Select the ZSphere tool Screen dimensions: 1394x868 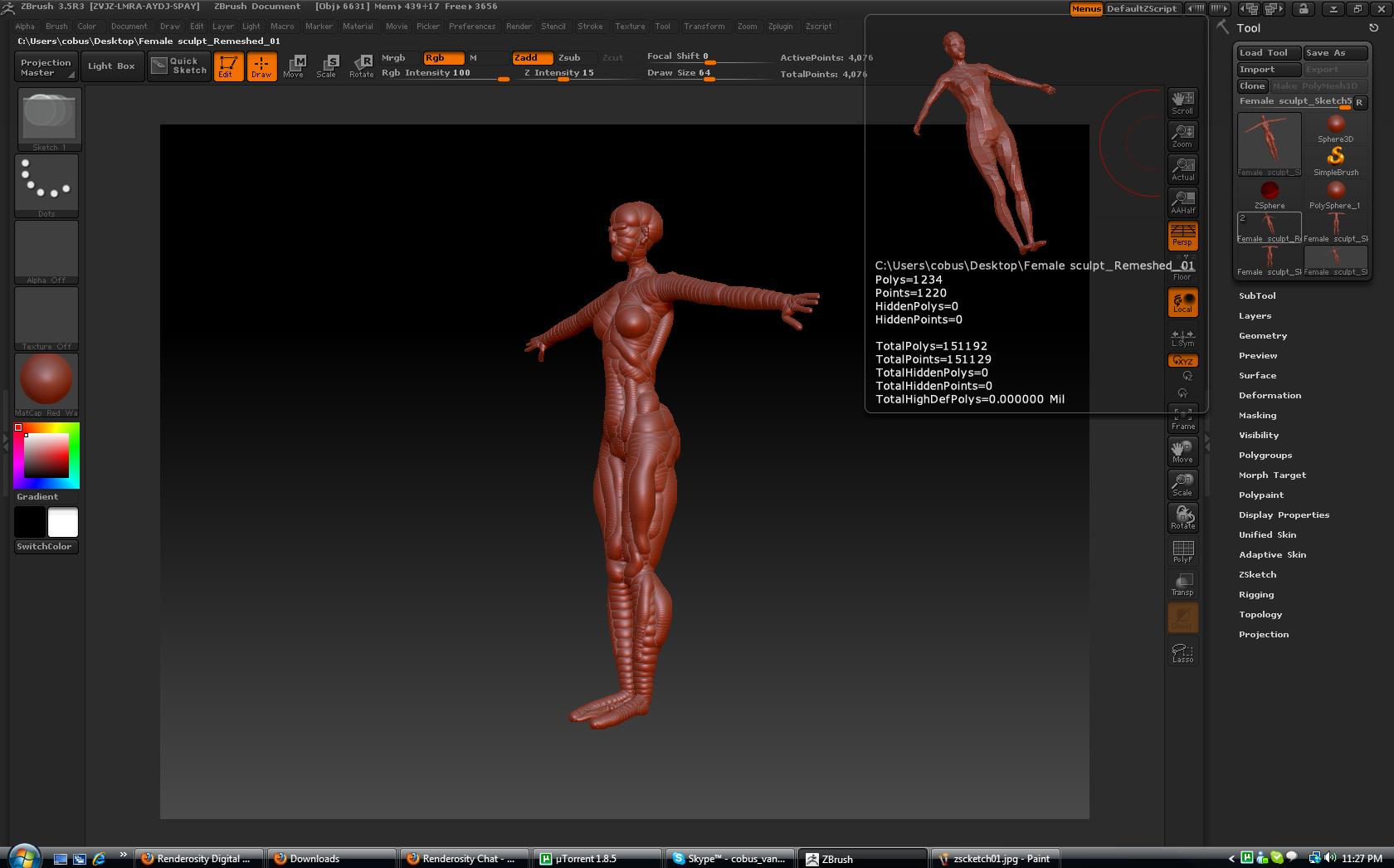1270,195
